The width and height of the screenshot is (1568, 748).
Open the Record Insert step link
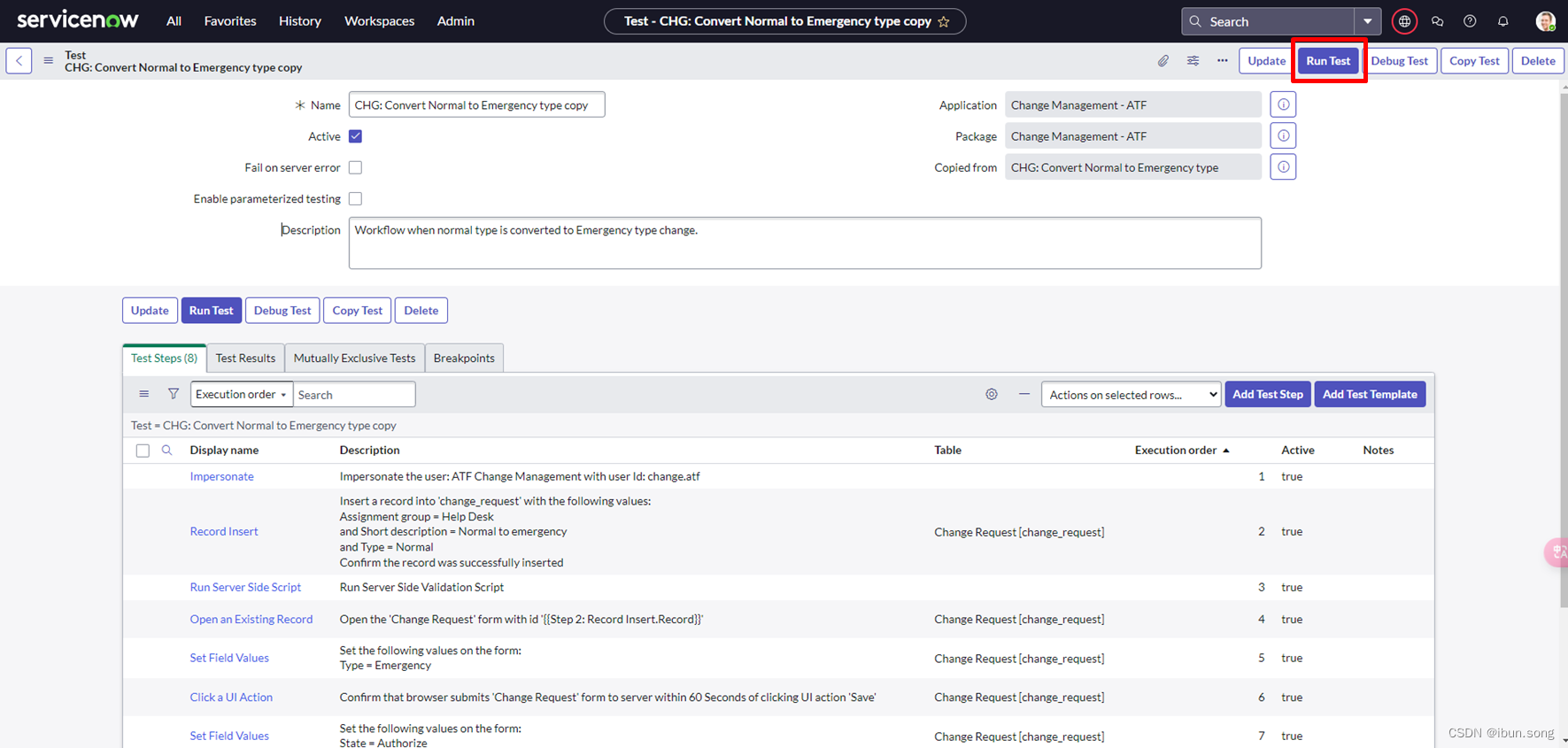point(224,531)
